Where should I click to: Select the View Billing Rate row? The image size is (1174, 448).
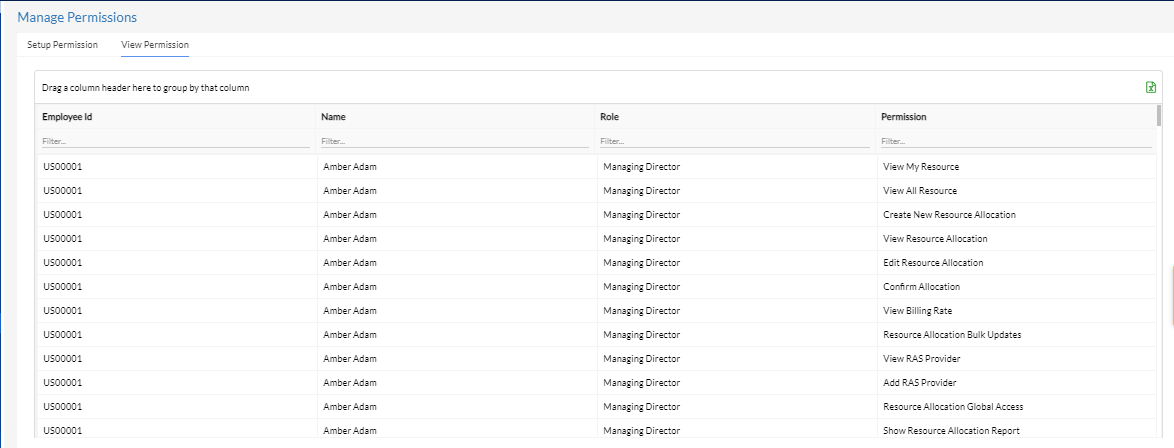point(595,310)
